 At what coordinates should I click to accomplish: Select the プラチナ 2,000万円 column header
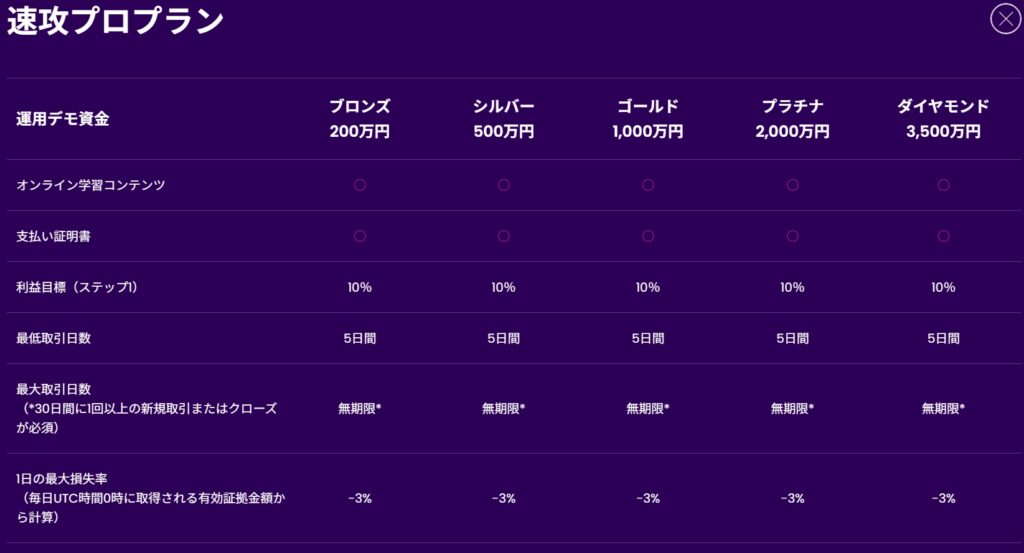(792, 118)
